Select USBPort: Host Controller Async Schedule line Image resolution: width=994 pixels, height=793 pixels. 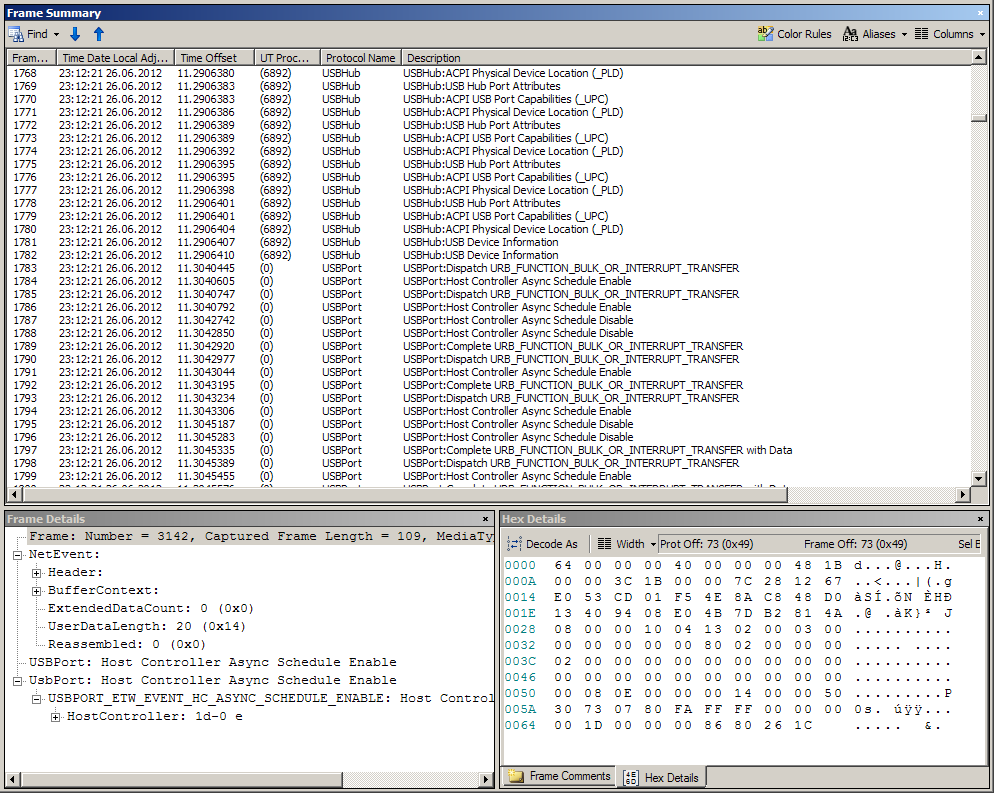[212, 662]
